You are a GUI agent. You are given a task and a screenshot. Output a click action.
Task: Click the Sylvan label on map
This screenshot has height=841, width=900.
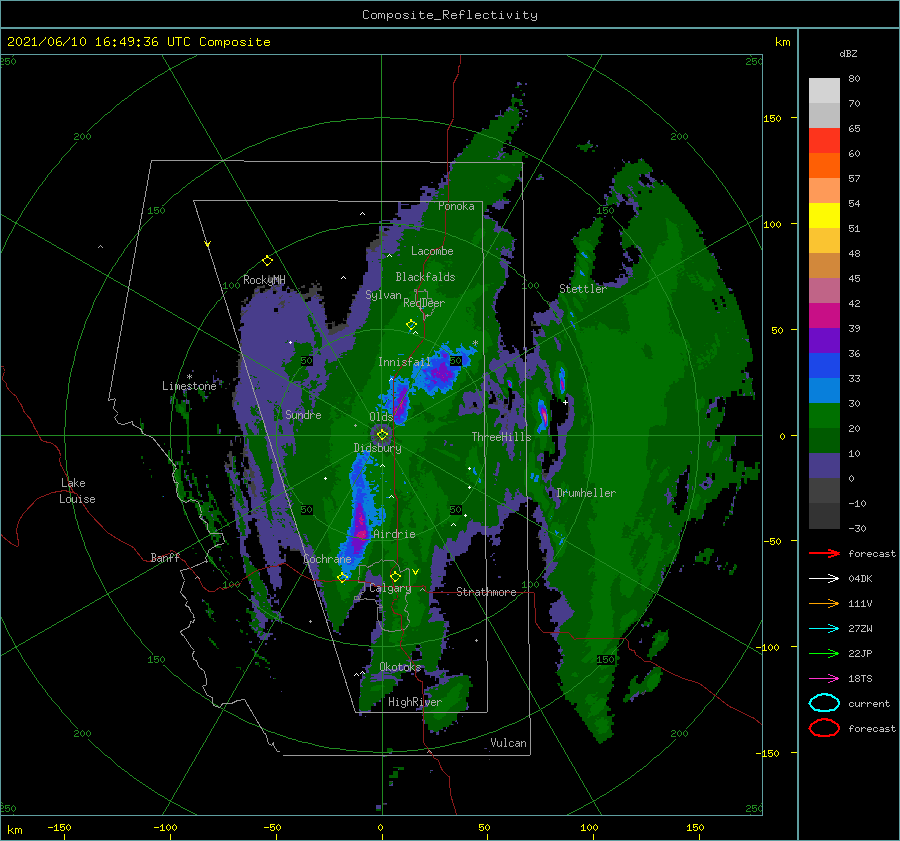[x=383, y=295]
